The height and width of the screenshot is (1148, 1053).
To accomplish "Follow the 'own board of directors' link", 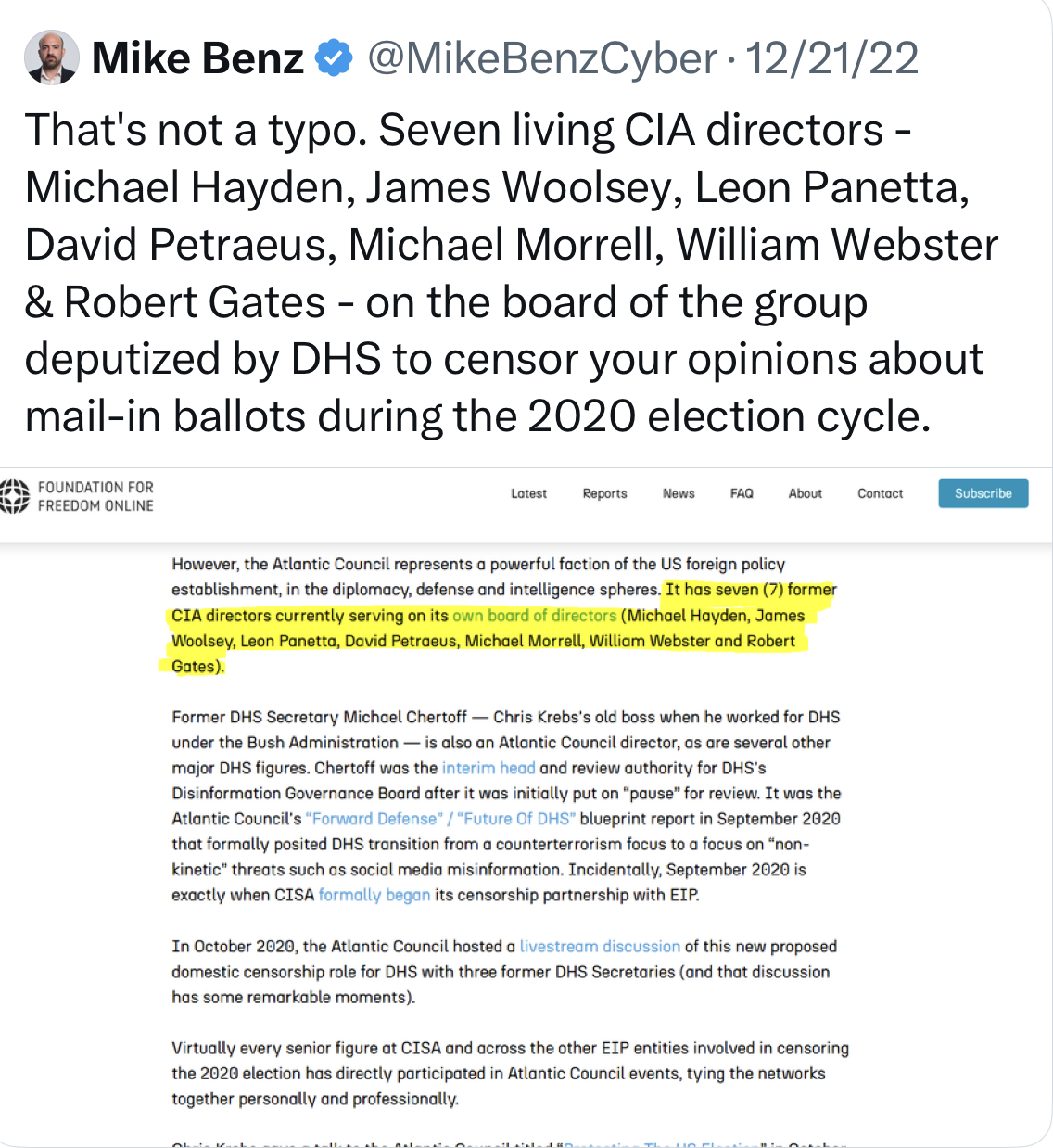I will [534, 616].
